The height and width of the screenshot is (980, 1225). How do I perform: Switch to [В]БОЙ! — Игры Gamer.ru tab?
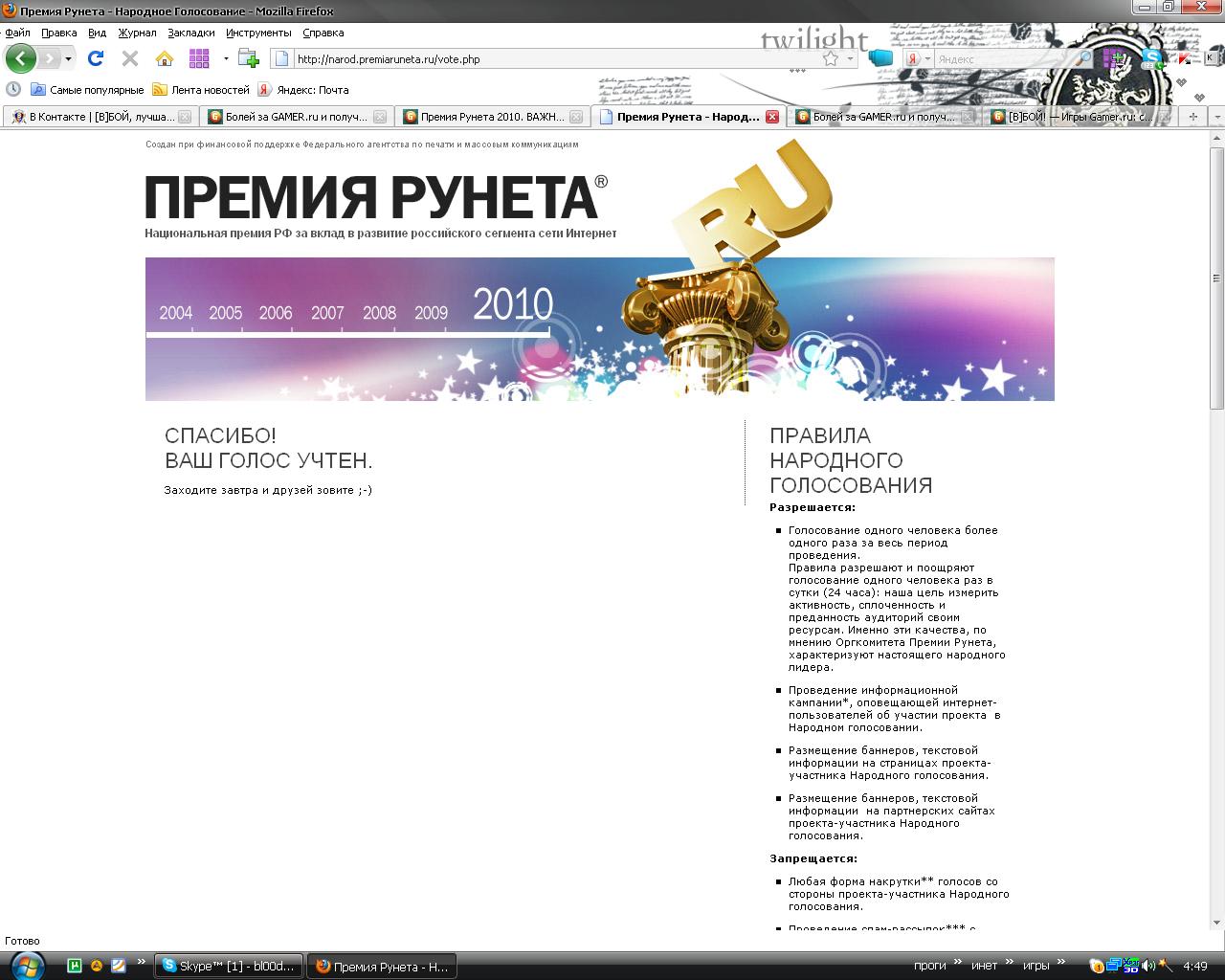tap(1080, 117)
